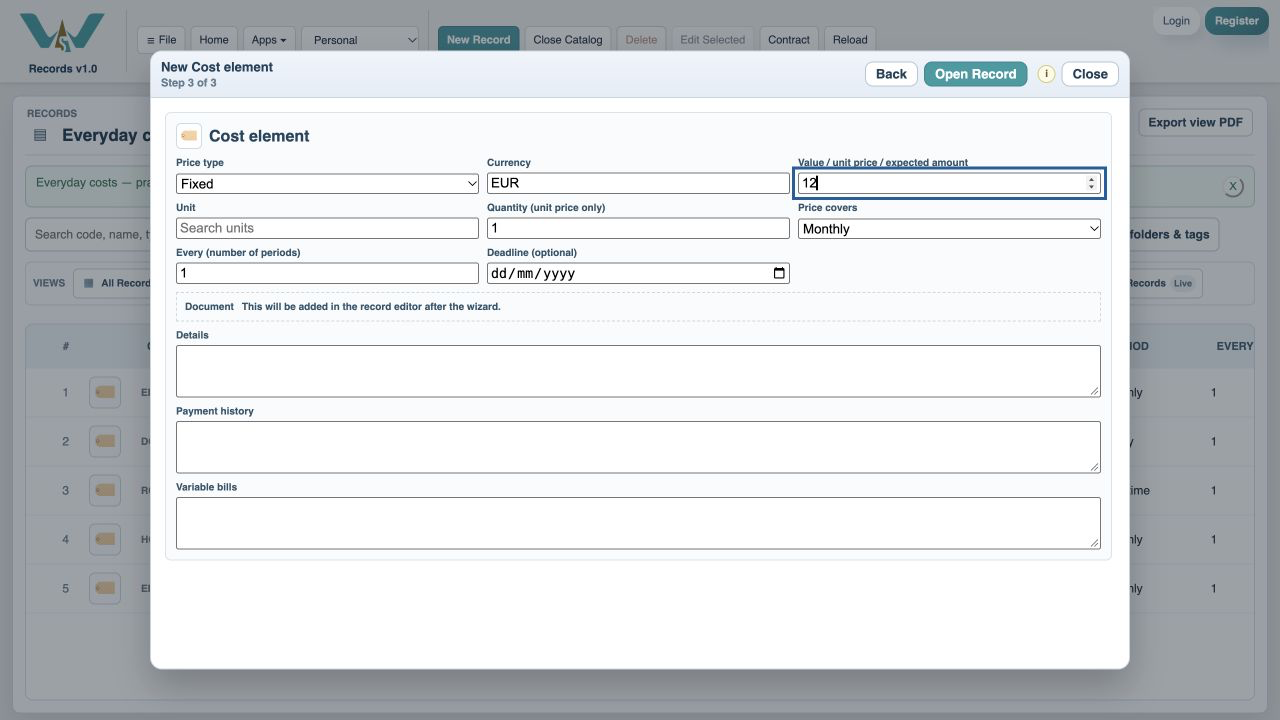Click the EVERY column header
Viewport: 1280px width, 720px height.
[1234, 346]
